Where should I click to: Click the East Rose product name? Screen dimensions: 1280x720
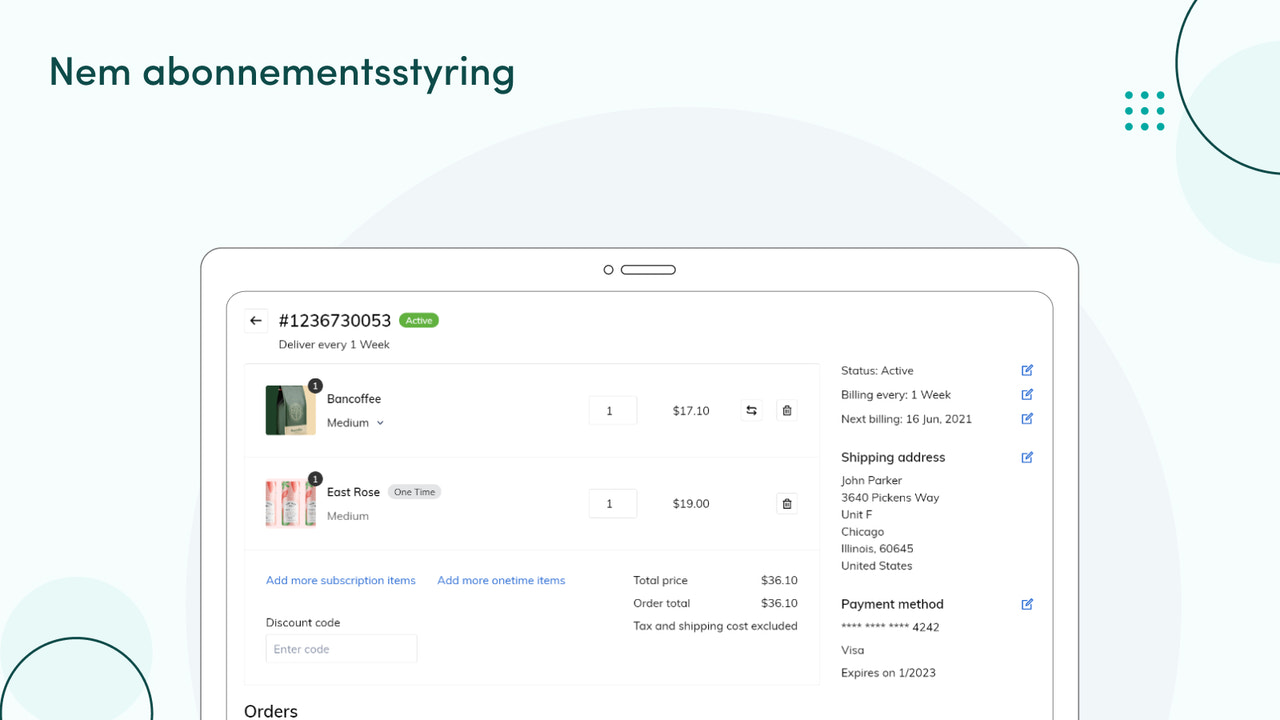click(x=353, y=492)
